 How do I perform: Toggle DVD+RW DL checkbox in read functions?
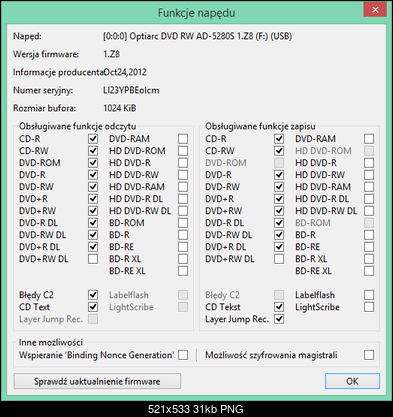[x=93, y=259]
